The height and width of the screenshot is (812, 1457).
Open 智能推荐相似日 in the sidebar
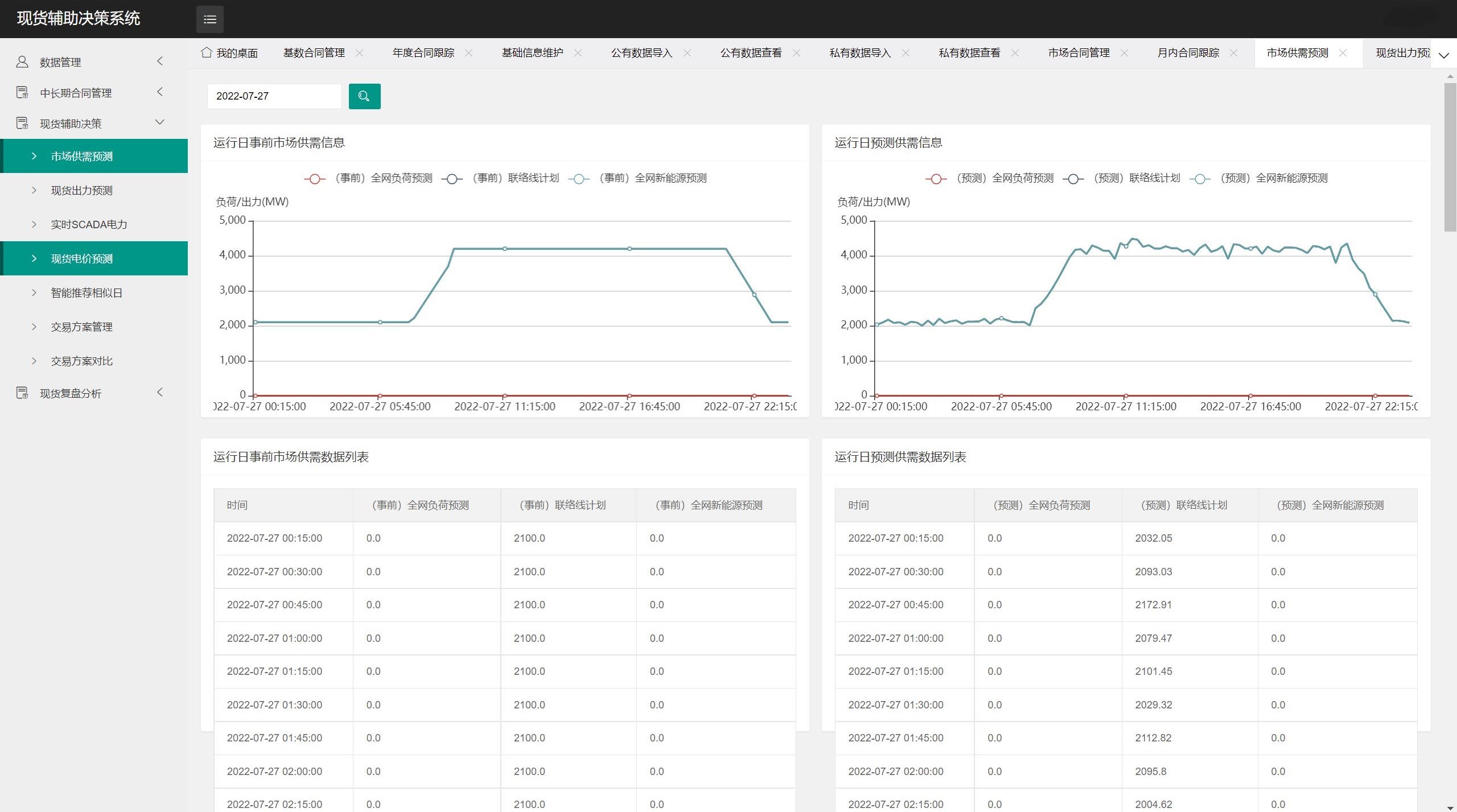click(87, 293)
